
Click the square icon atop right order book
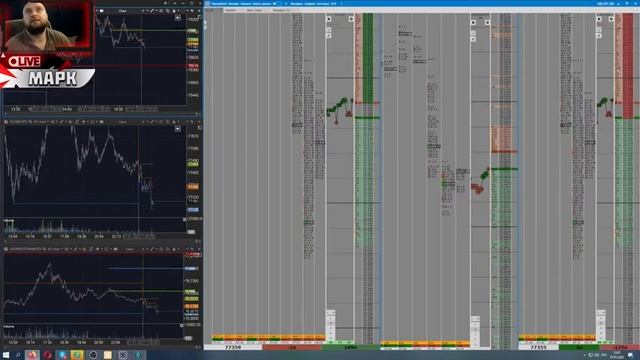[x=599, y=19]
